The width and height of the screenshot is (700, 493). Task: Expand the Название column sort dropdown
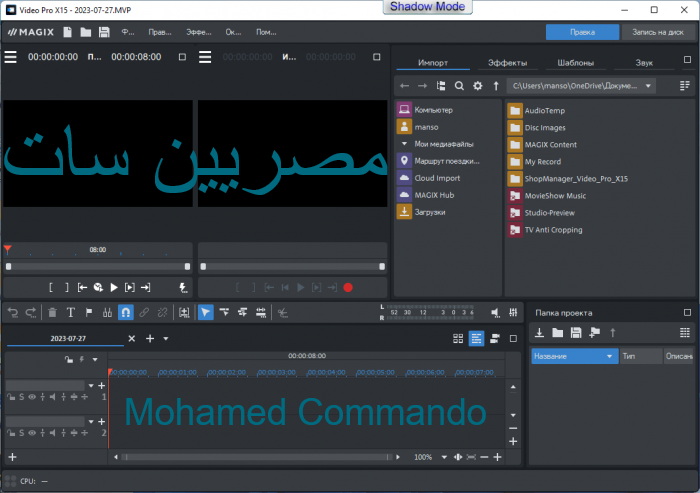(x=609, y=356)
